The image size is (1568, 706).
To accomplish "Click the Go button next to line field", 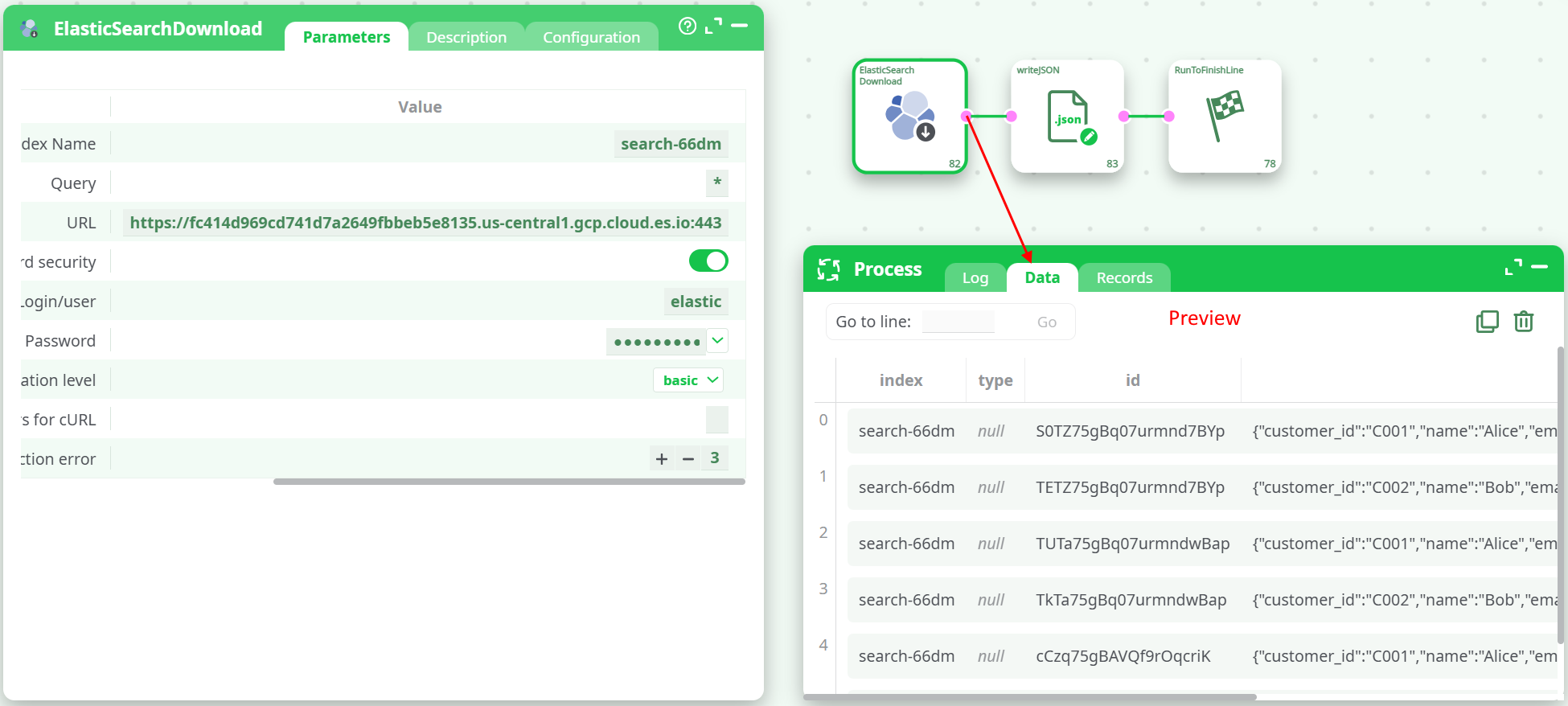I will click(1047, 322).
